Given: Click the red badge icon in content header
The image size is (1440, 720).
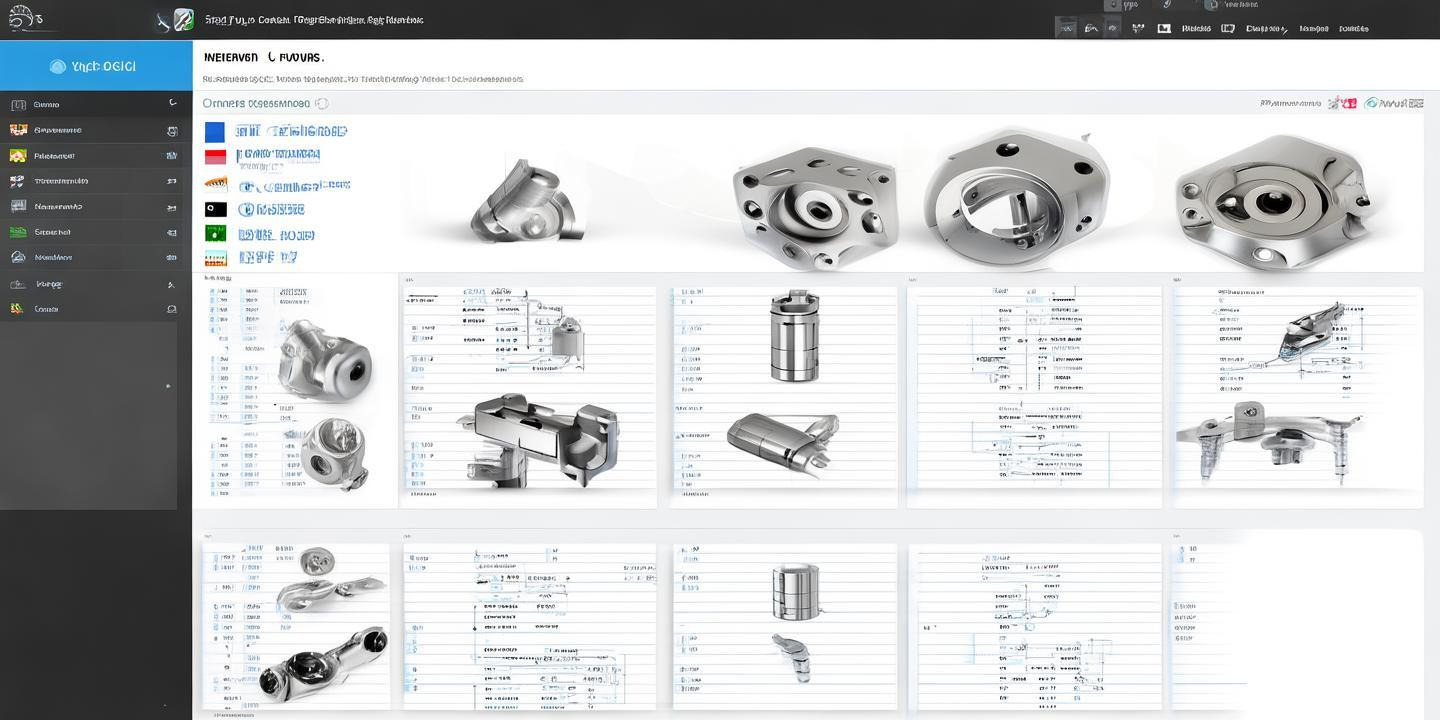Looking at the screenshot, I should coord(1349,103).
